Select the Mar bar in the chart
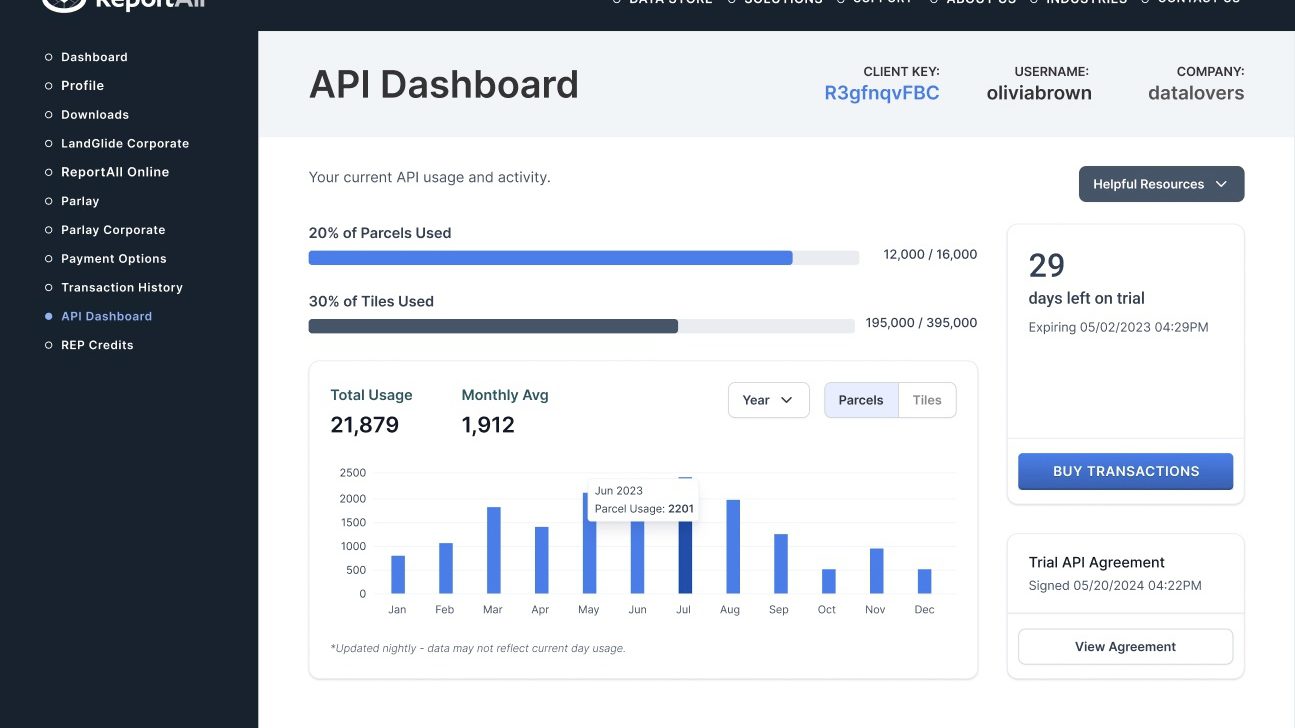This screenshot has width=1295, height=728. pyautogui.click(x=493, y=550)
